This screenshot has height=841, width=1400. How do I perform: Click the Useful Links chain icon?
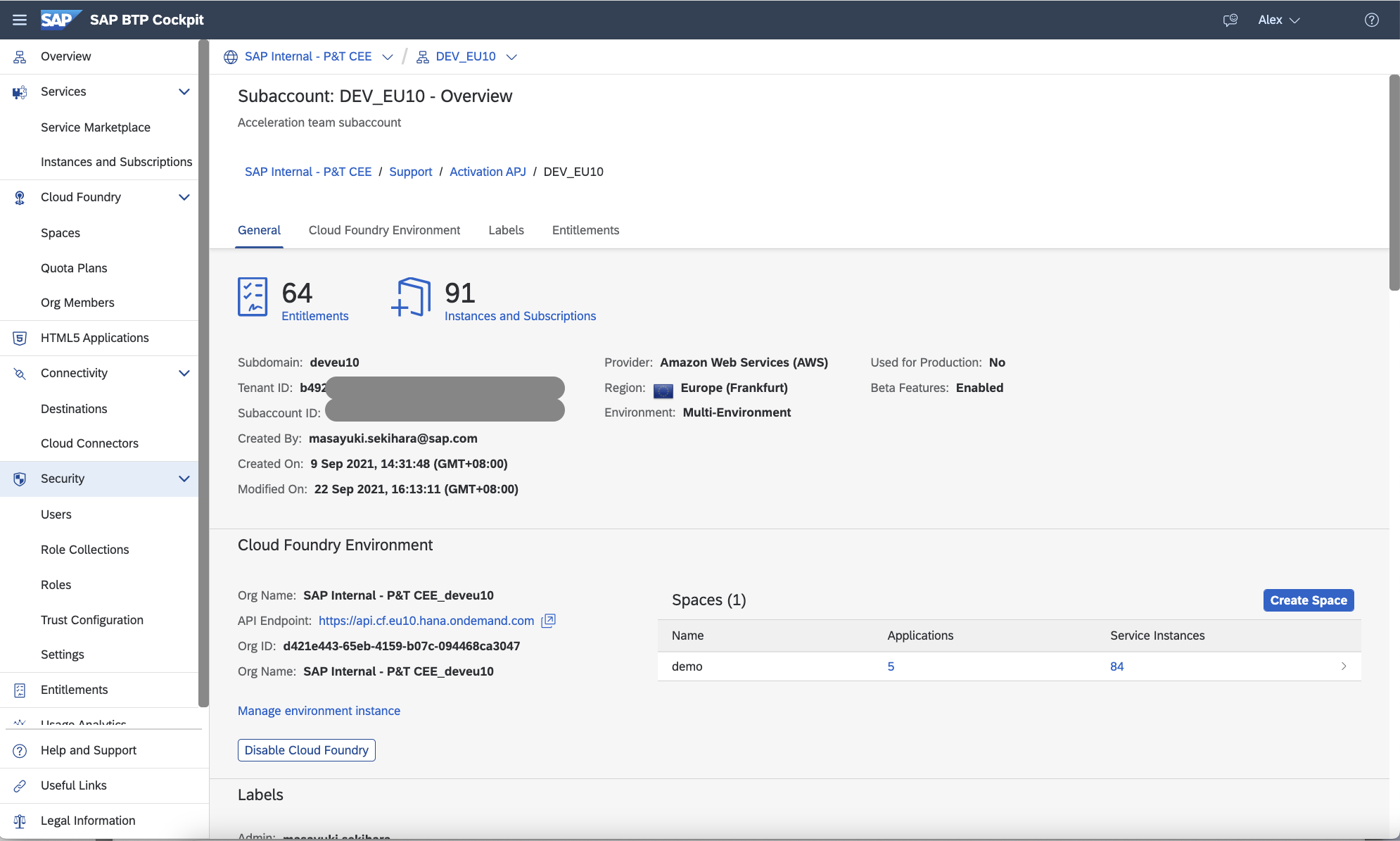(x=20, y=785)
